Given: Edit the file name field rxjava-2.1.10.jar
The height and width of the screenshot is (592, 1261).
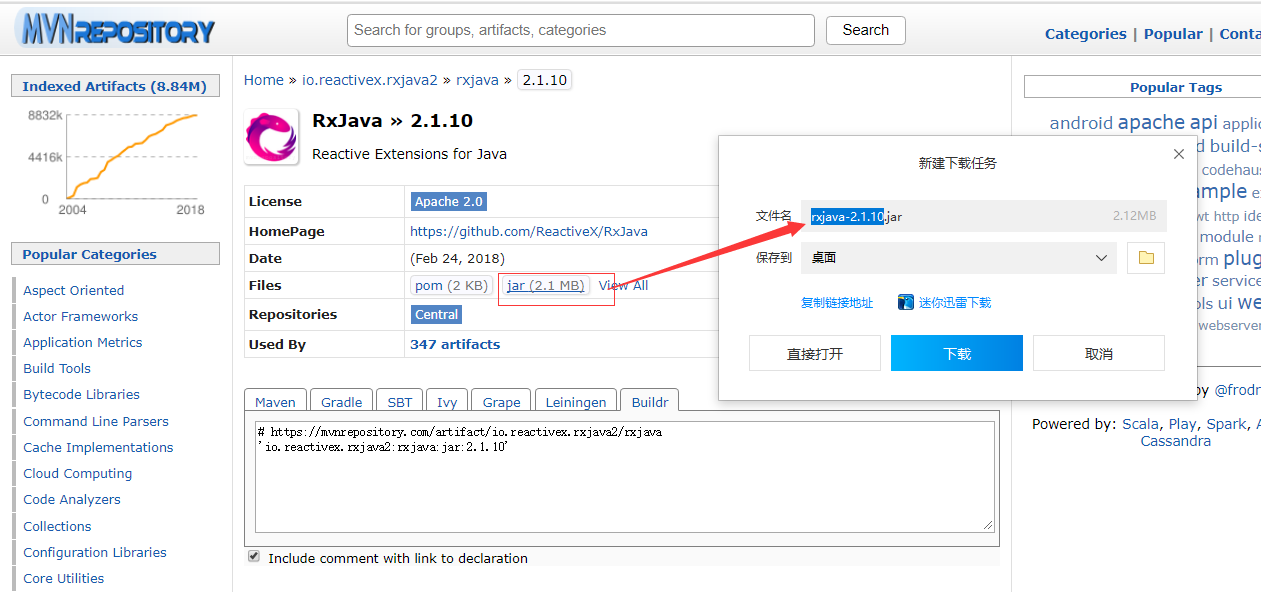Looking at the screenshot, I should pyautogui.click(x=983, y=216).
